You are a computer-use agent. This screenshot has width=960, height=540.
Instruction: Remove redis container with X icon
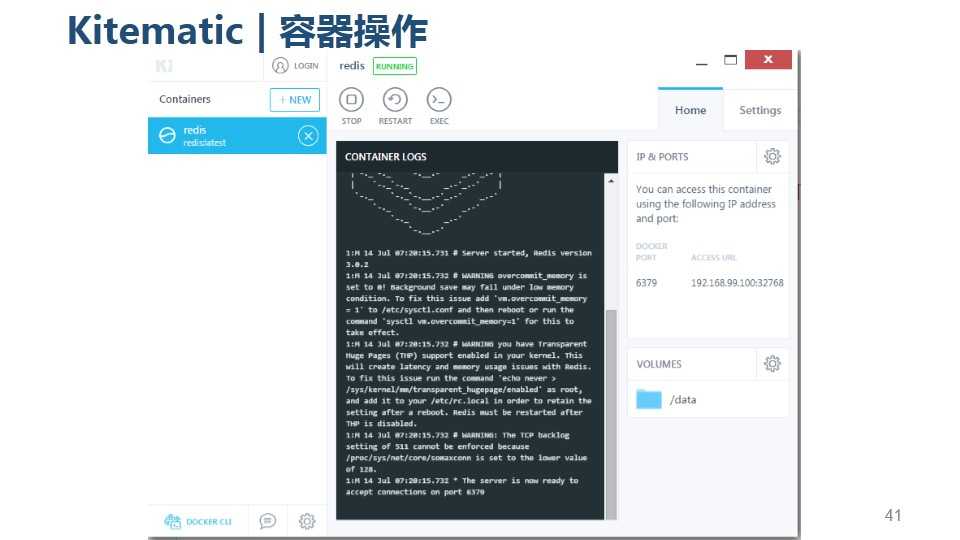308,135
